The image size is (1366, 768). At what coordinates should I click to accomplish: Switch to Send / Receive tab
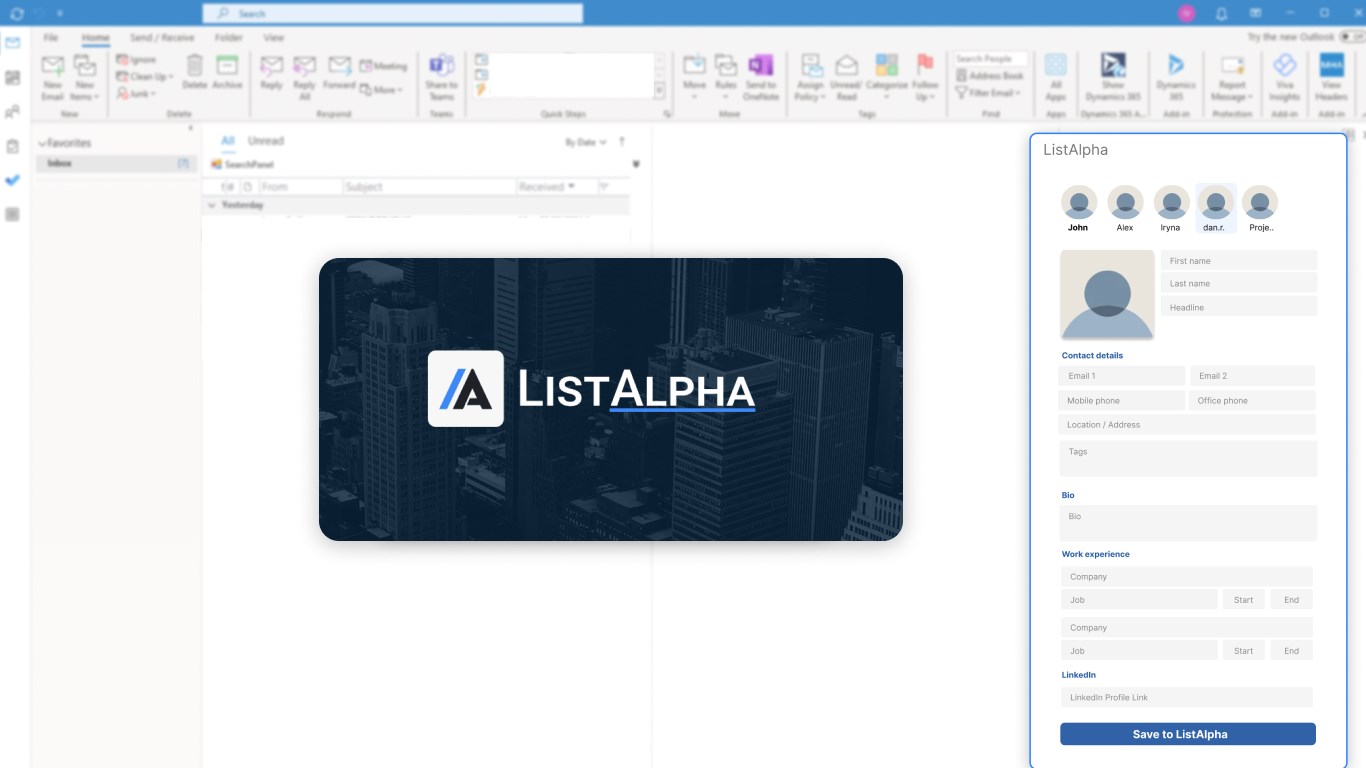tap(162, 37)
